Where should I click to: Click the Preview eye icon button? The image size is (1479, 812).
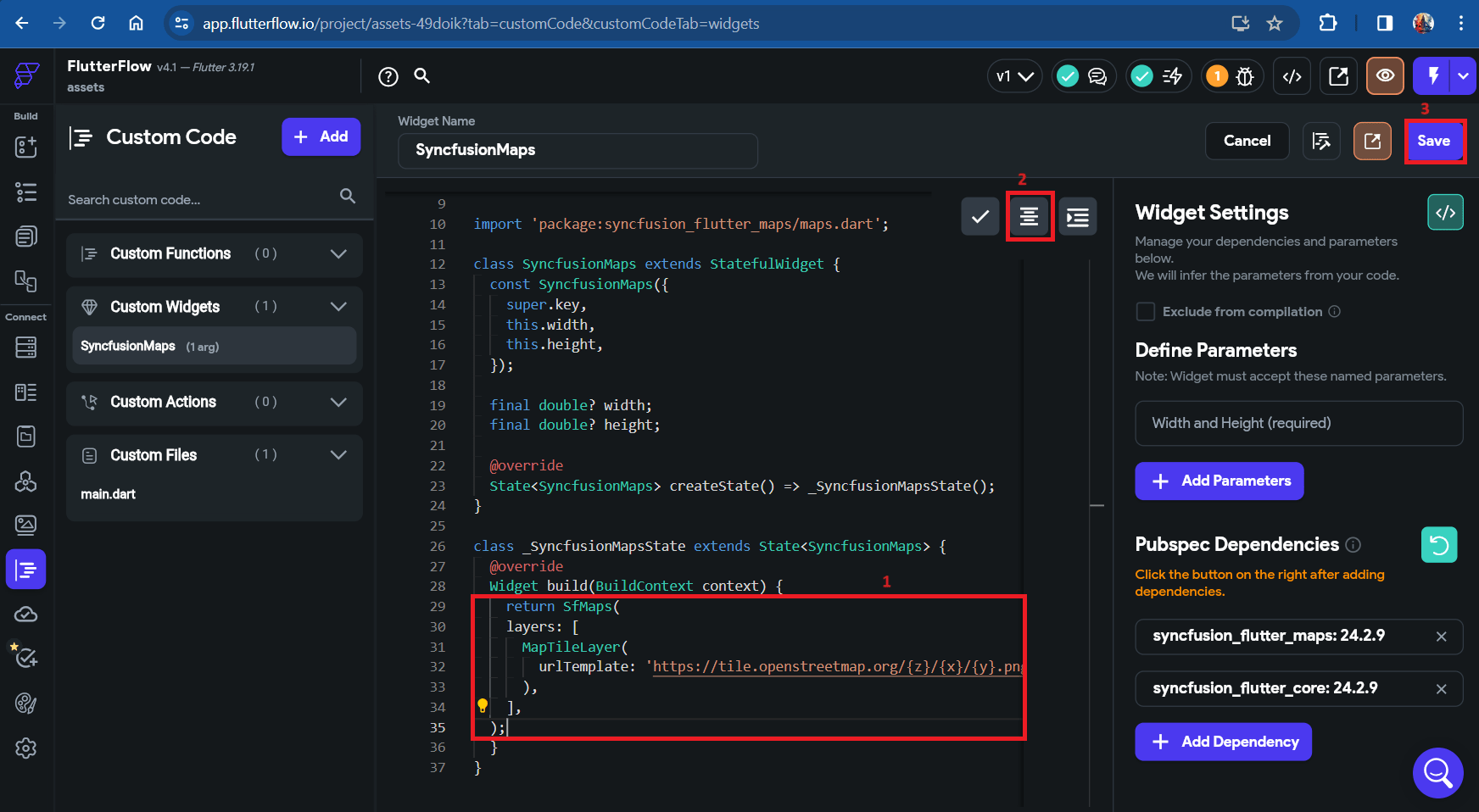[1385, 76]
